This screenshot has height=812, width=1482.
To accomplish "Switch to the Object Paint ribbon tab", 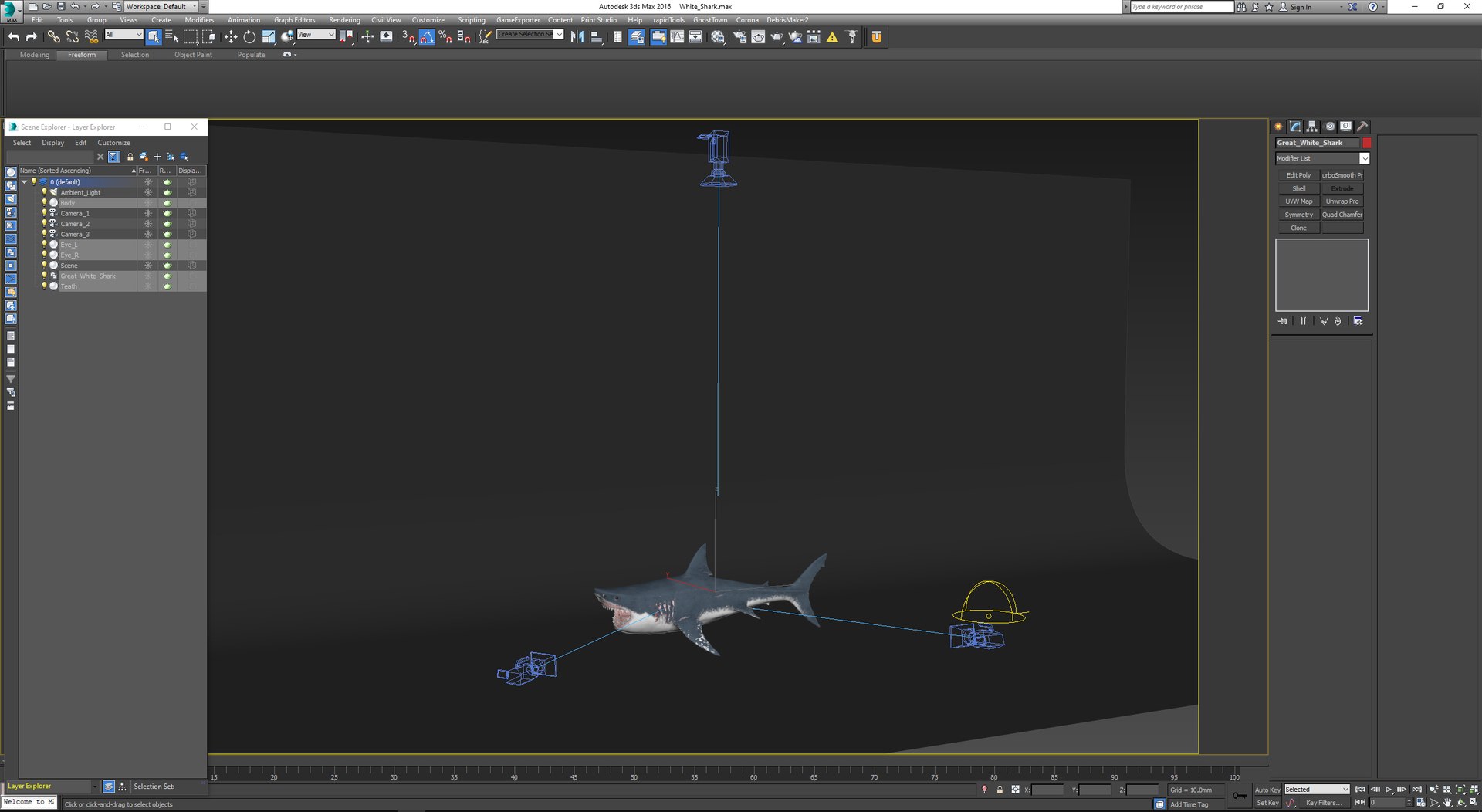I will coord(193,55).
